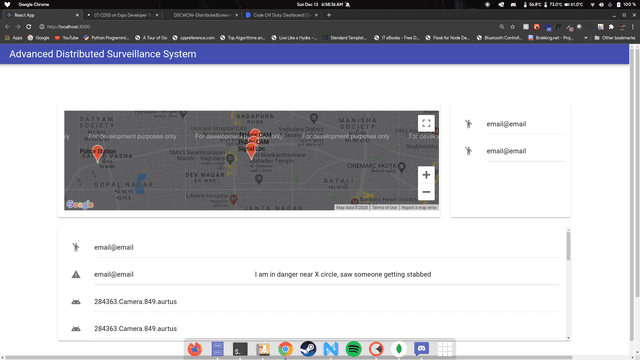Reload the localhost page

29,27
